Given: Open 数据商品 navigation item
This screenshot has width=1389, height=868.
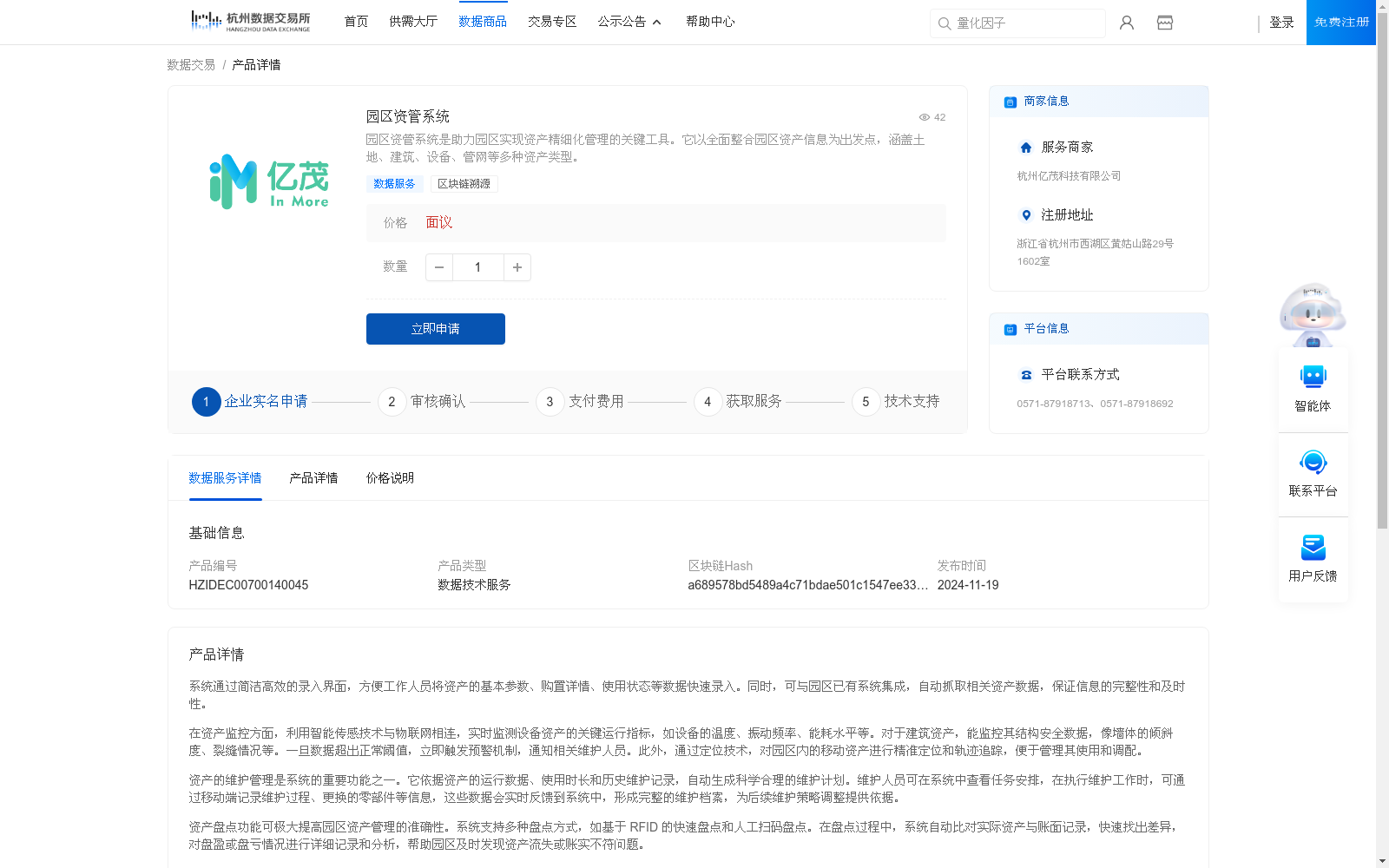Looking at the screenshot, I should [483, 22].
